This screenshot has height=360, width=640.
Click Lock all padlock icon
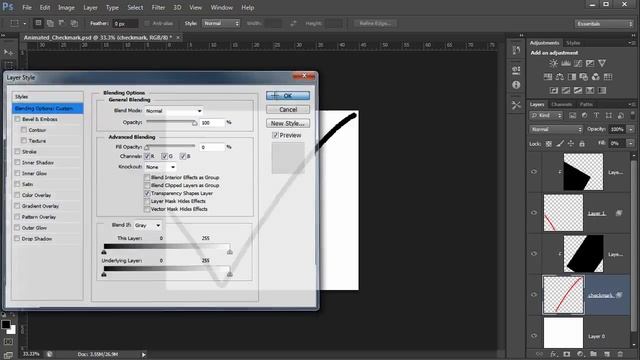582,144
